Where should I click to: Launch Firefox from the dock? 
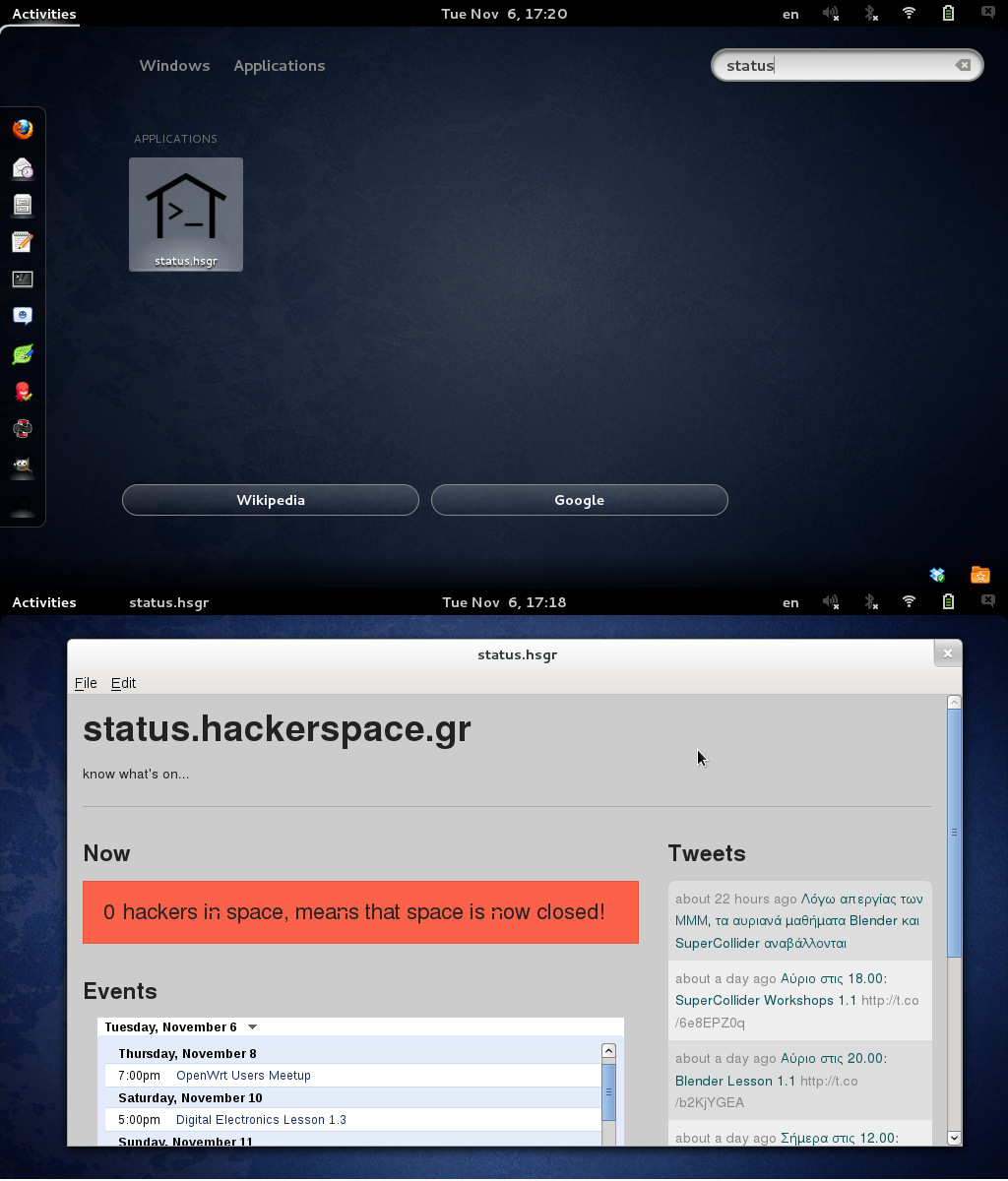(x=23, y=130)
